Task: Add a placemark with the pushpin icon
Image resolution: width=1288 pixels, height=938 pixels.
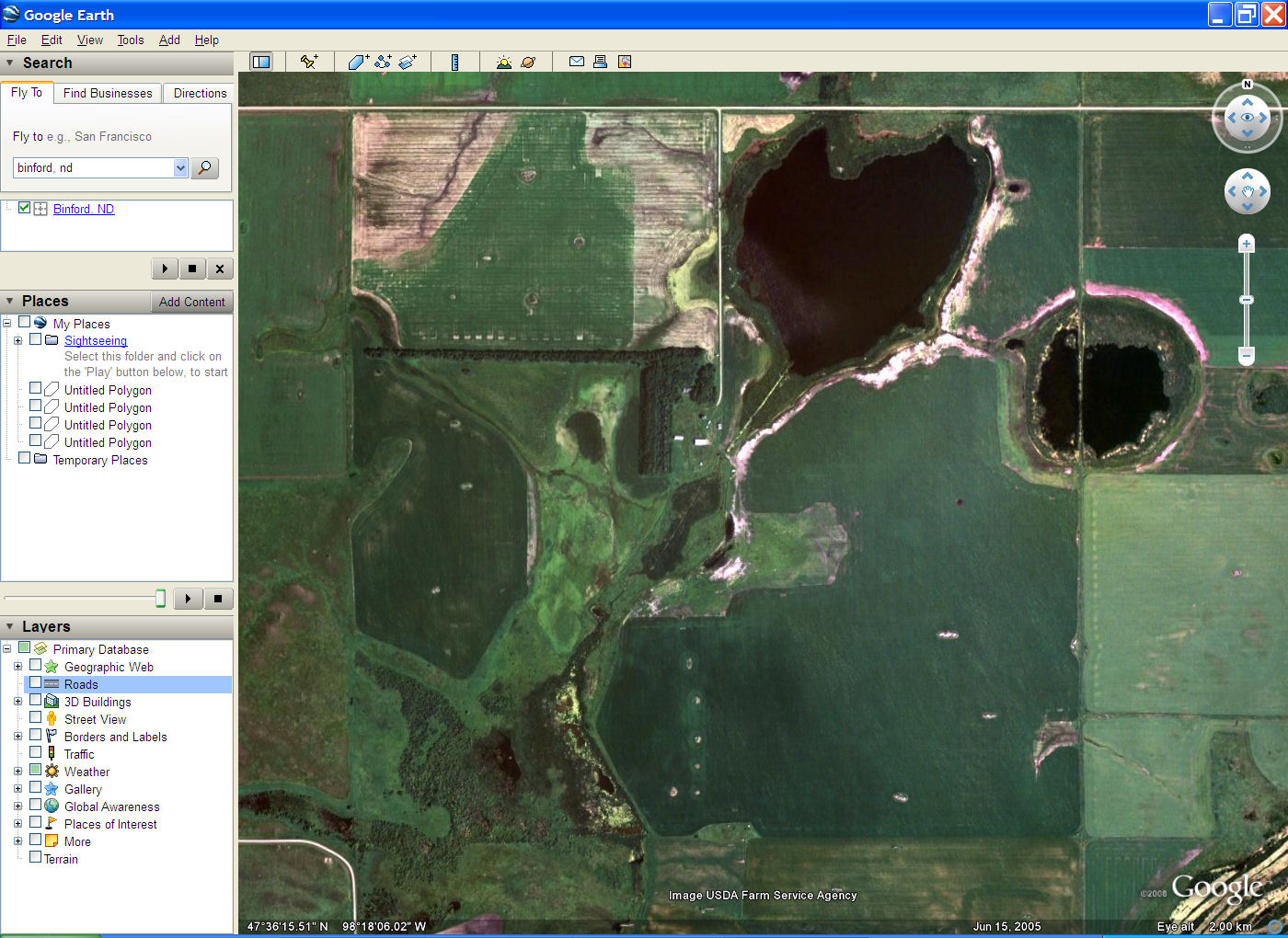Action: (309, 62)
